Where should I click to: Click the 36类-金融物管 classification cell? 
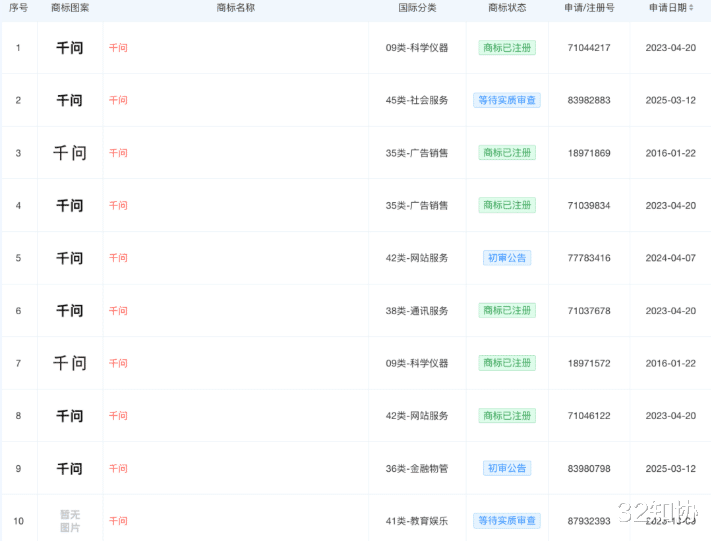pyautogui.click(x=417, y=468)
